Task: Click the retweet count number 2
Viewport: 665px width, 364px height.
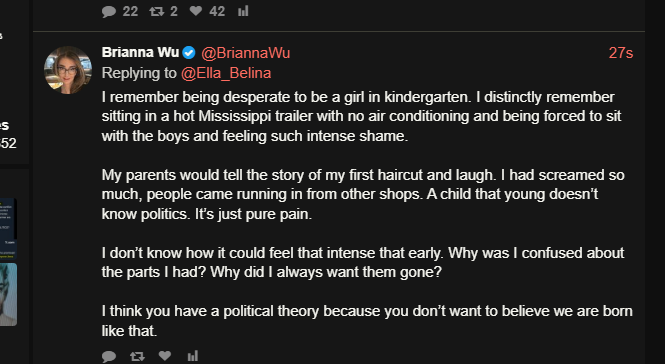Action: click(x=174, y=11)
